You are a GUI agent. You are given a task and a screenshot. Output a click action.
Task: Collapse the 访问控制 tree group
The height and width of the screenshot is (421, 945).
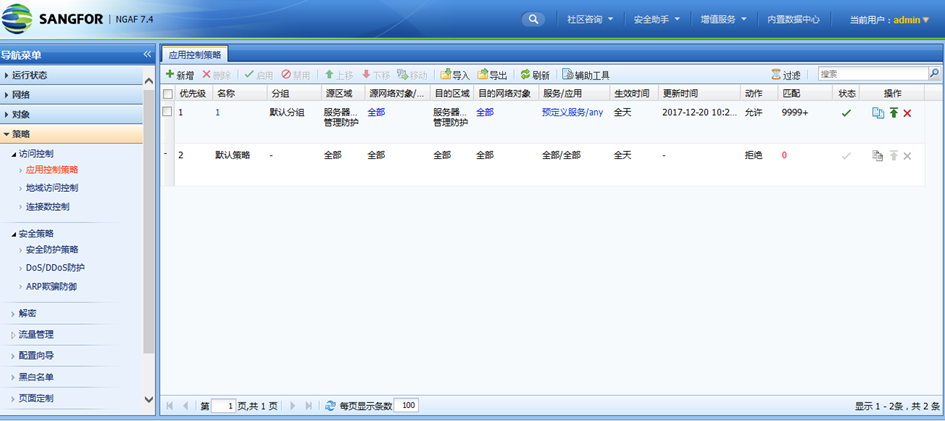[x=14, y=154]
